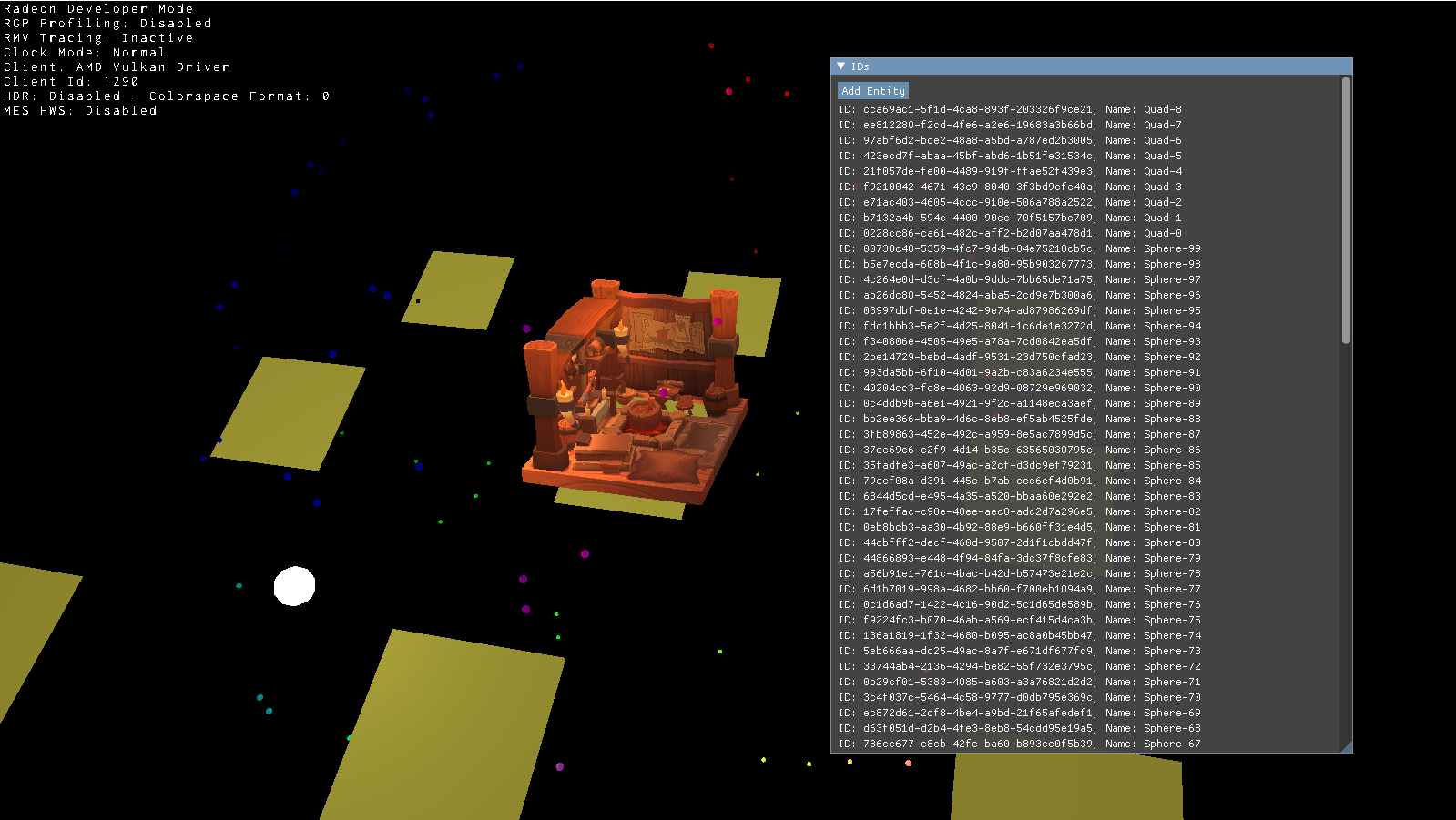This screenshot has height=820, width=1456.
Task: Select the row named Sphere-84
Action: point(1020,481)
